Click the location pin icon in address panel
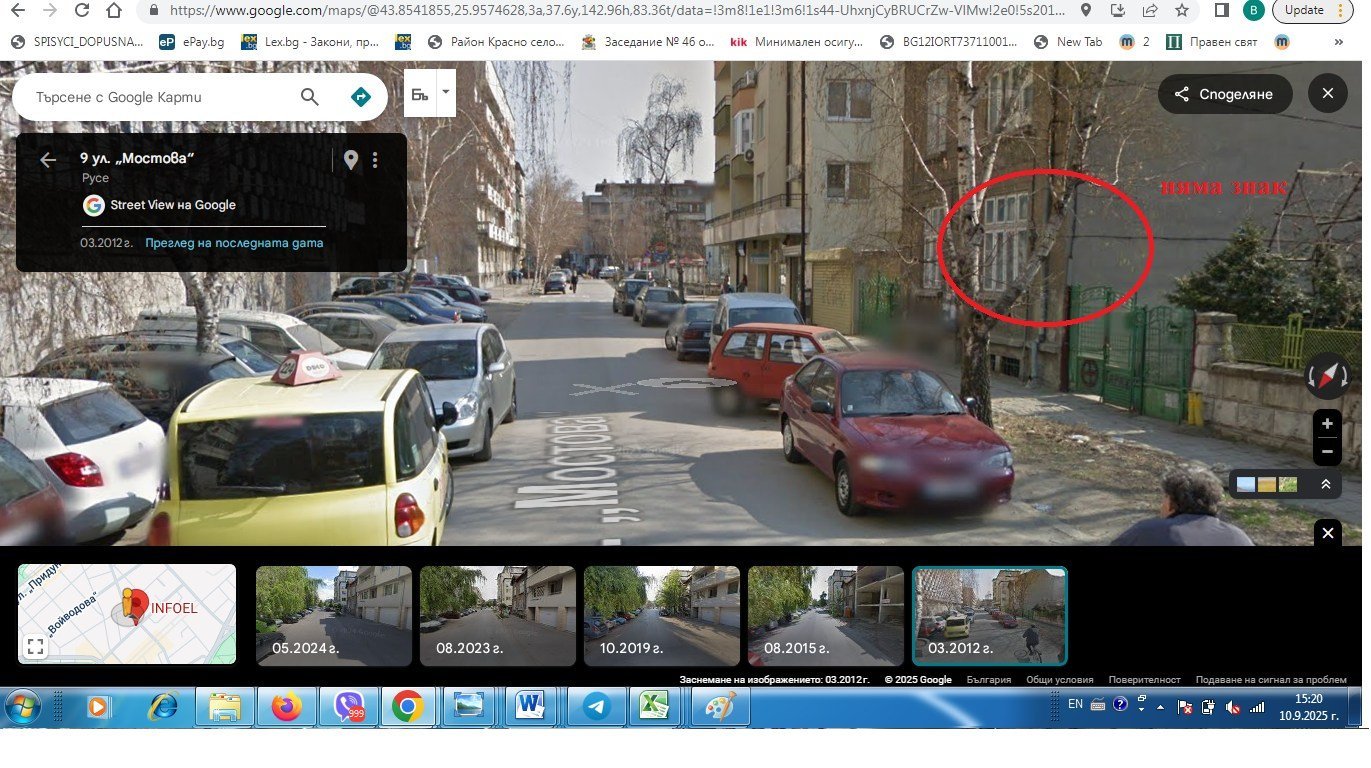 350,160
